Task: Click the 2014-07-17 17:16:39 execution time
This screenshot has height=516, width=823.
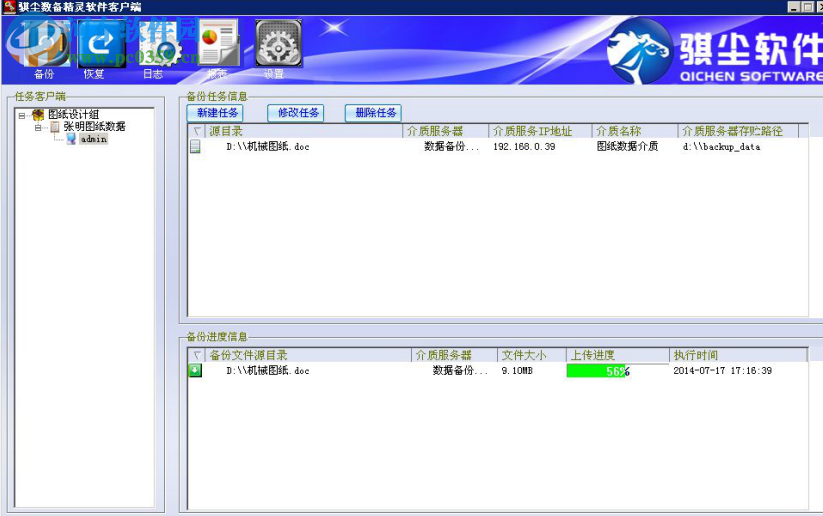Action: tap(722, 371)
